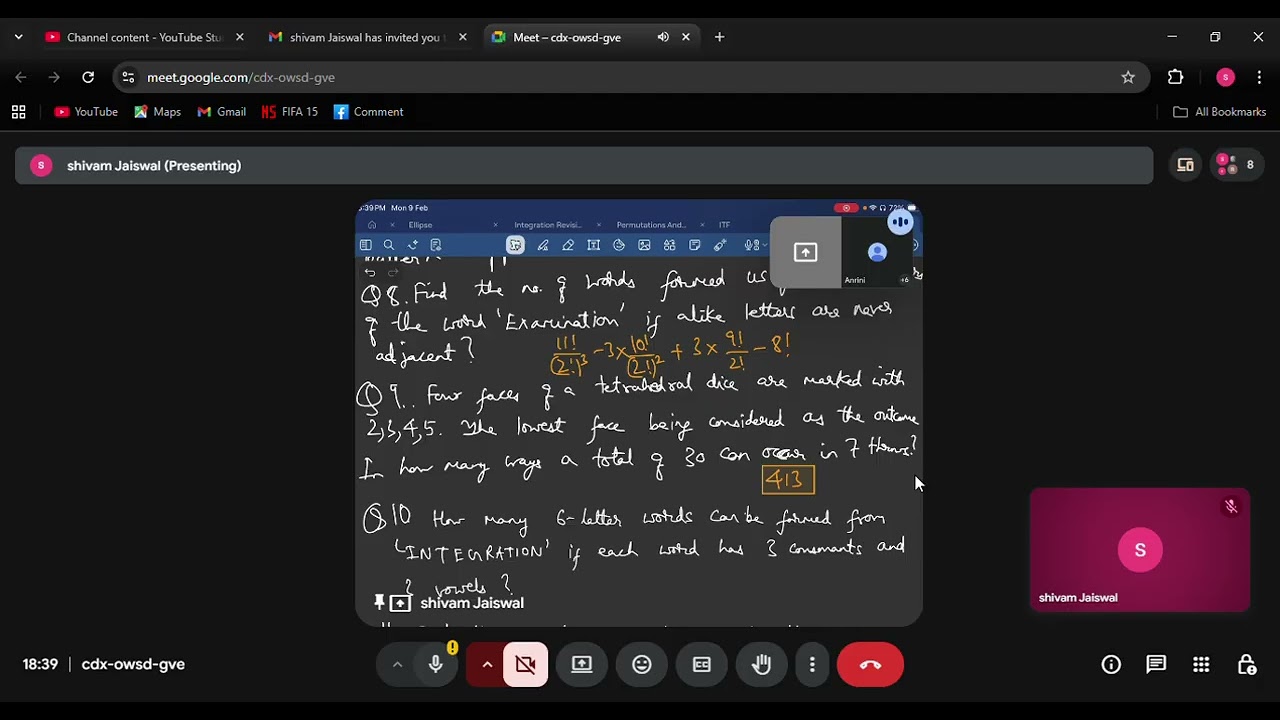Open the Comment Facebook bookmark
The image size is (1280, 720).
coord(369,112)
